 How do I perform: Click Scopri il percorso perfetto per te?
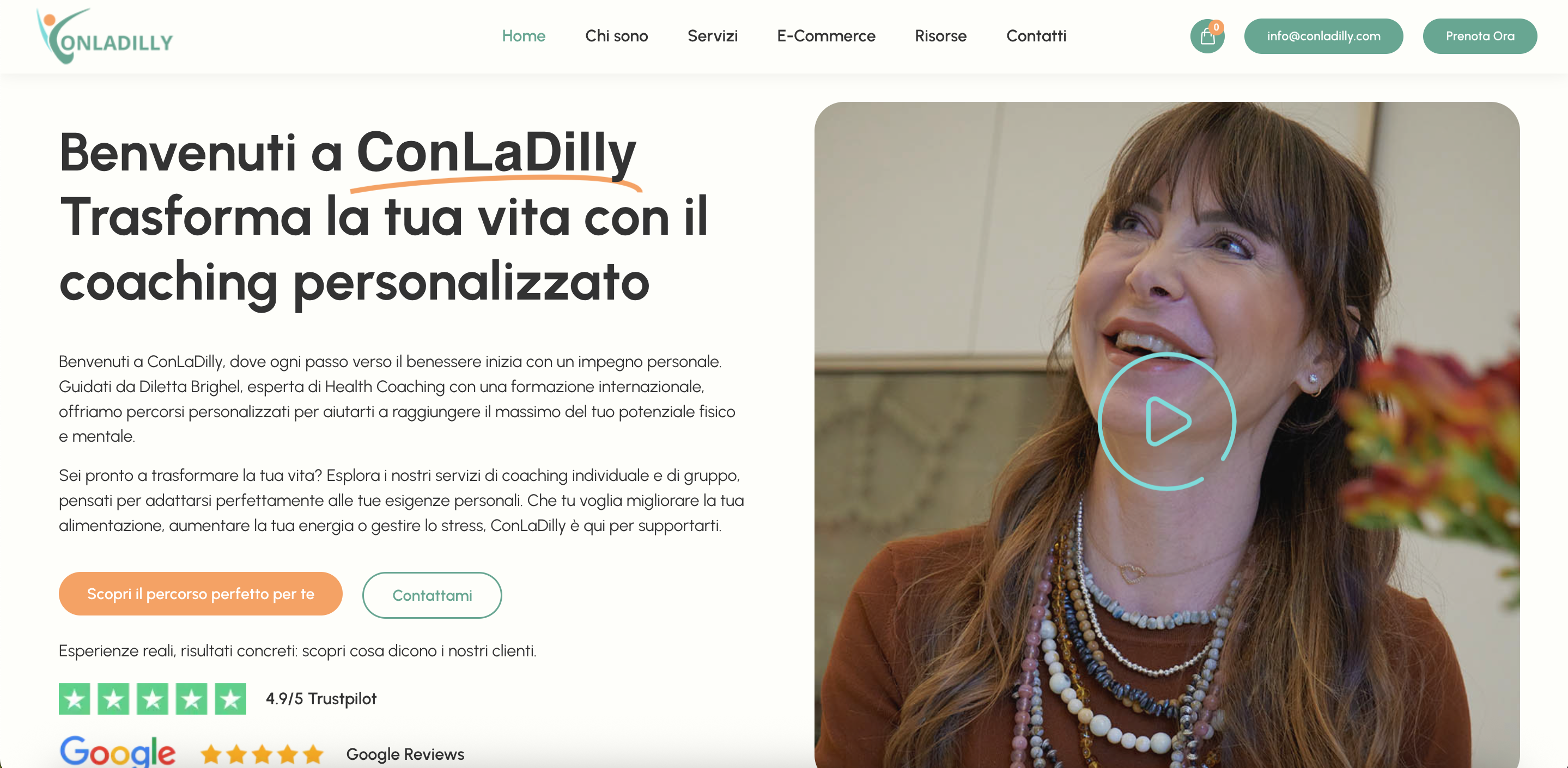tap(200, 594)
